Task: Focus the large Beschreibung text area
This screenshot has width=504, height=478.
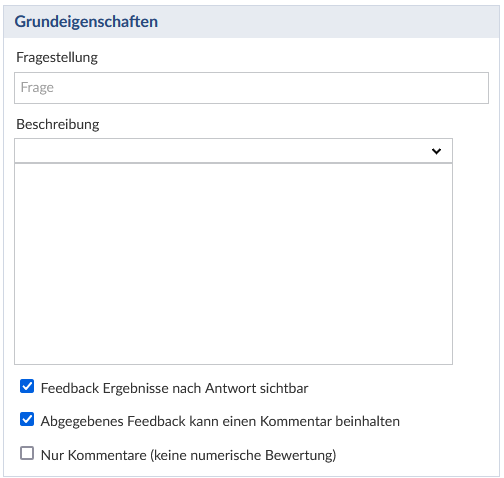Action: (x=233, y=264)
